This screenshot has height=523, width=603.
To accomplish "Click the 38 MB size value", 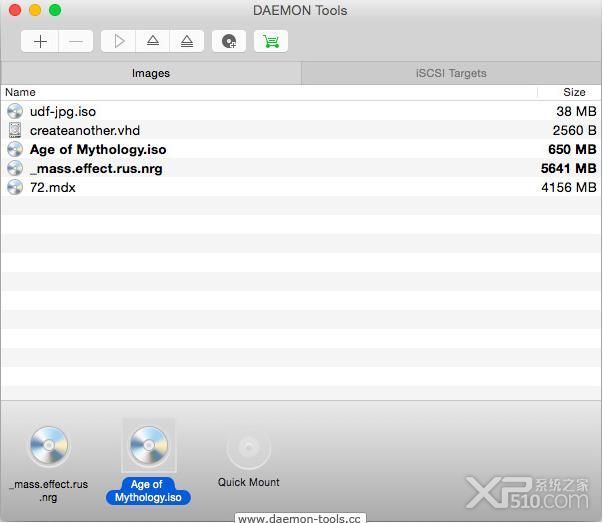I will (x=576, y=112).
